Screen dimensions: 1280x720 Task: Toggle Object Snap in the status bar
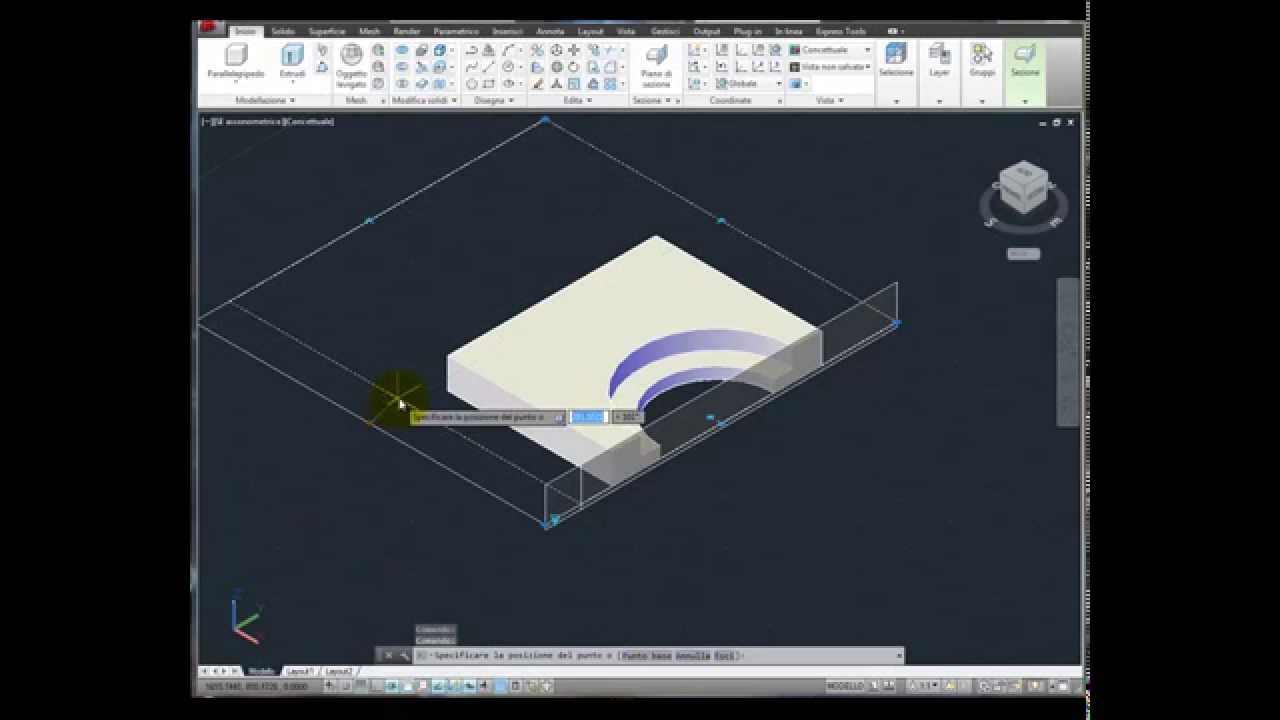tap(408, 687)
